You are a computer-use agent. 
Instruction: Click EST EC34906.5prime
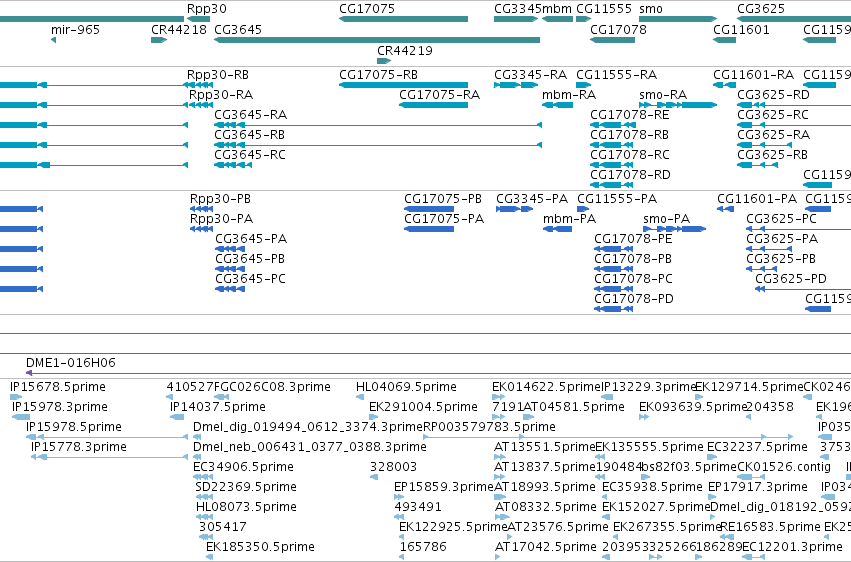[243, 468]
